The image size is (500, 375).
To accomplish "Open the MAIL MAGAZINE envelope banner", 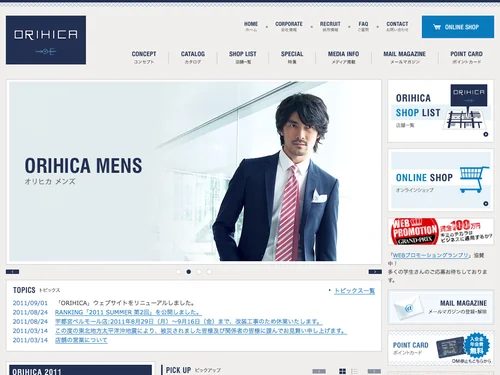I will point(440,307).
